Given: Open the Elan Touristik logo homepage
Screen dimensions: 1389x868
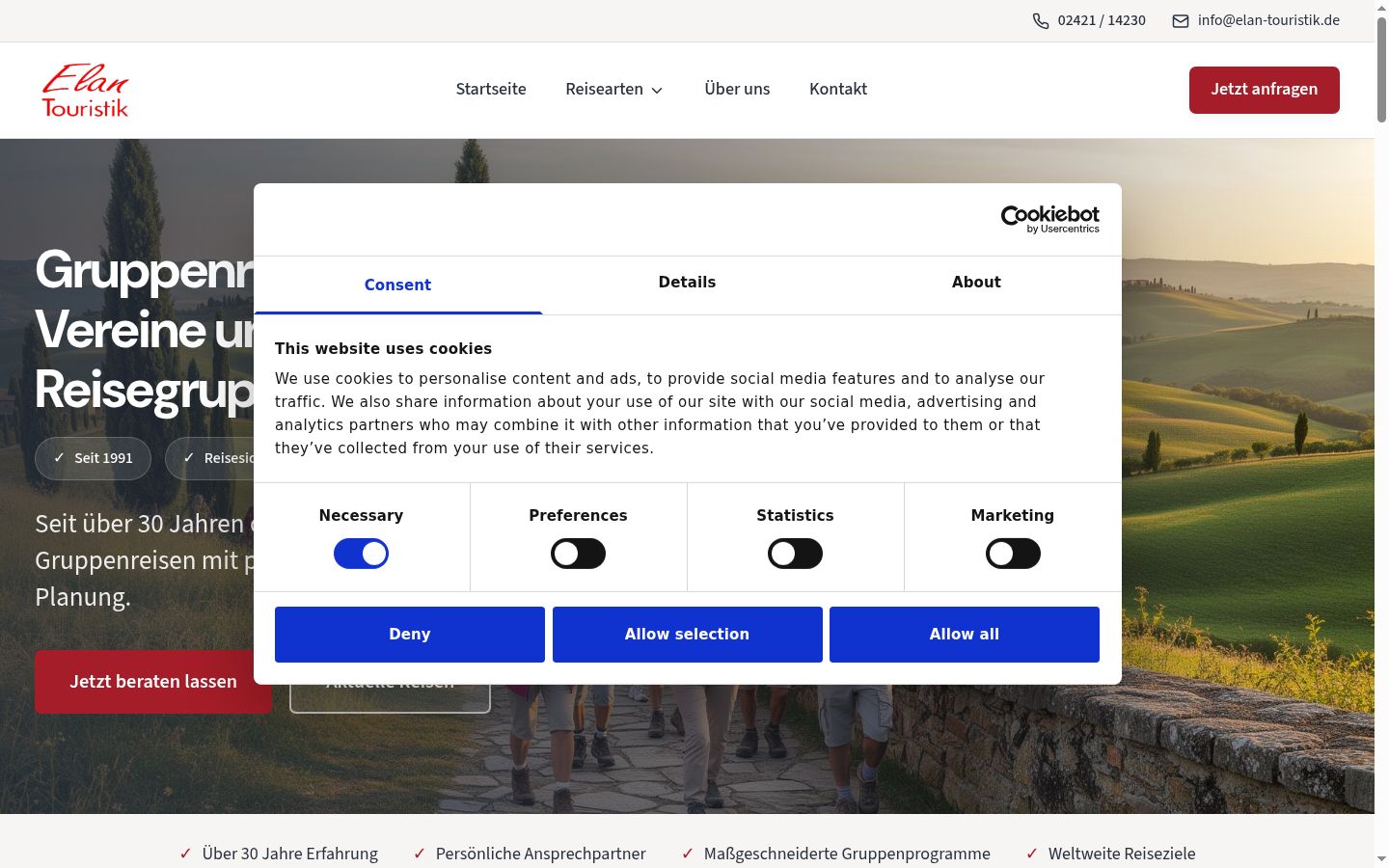Looking at the screenshot, I should (85, 91).
